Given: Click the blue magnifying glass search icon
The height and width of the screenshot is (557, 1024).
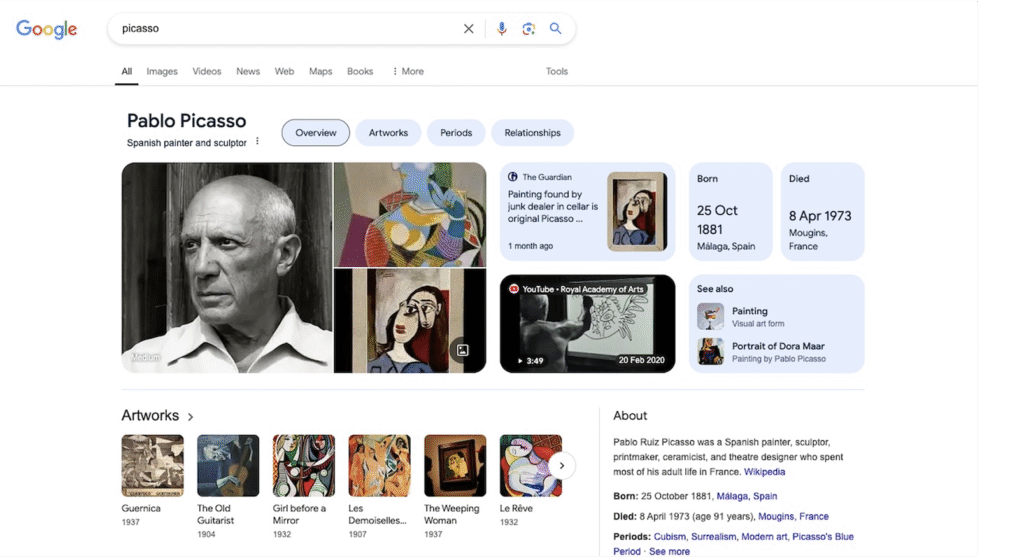Looking at the screenshot, I should pos(556,29).
